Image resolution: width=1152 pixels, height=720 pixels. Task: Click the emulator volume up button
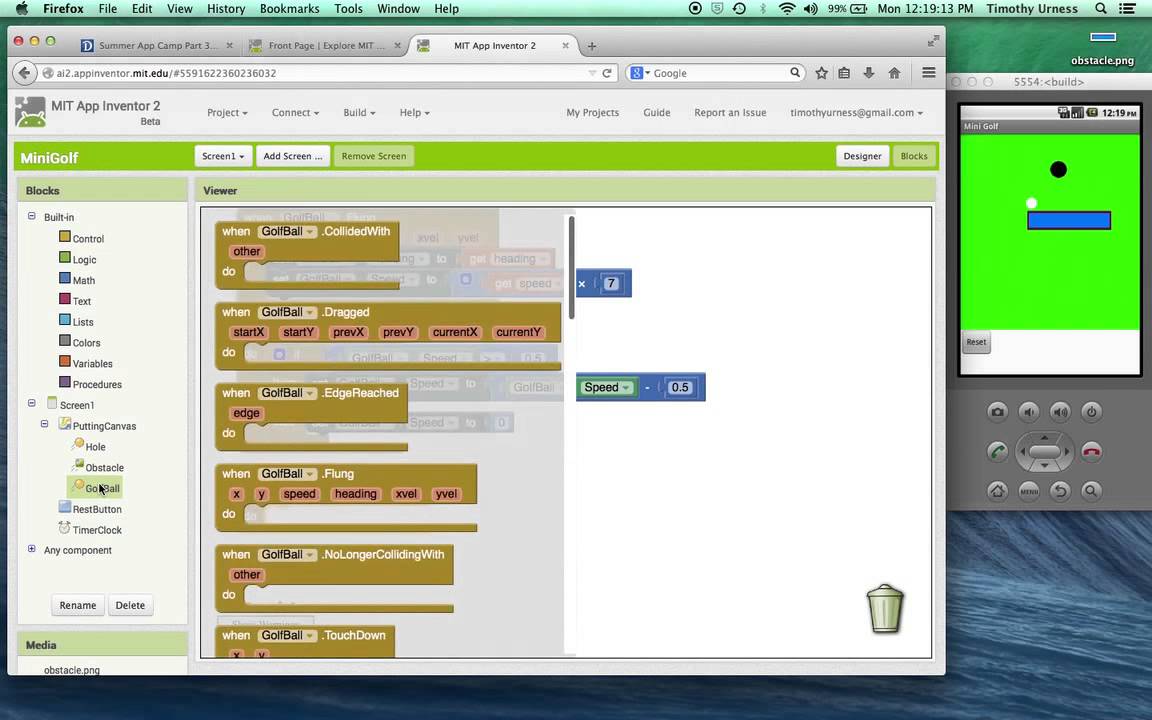[x=1059, y=411]
